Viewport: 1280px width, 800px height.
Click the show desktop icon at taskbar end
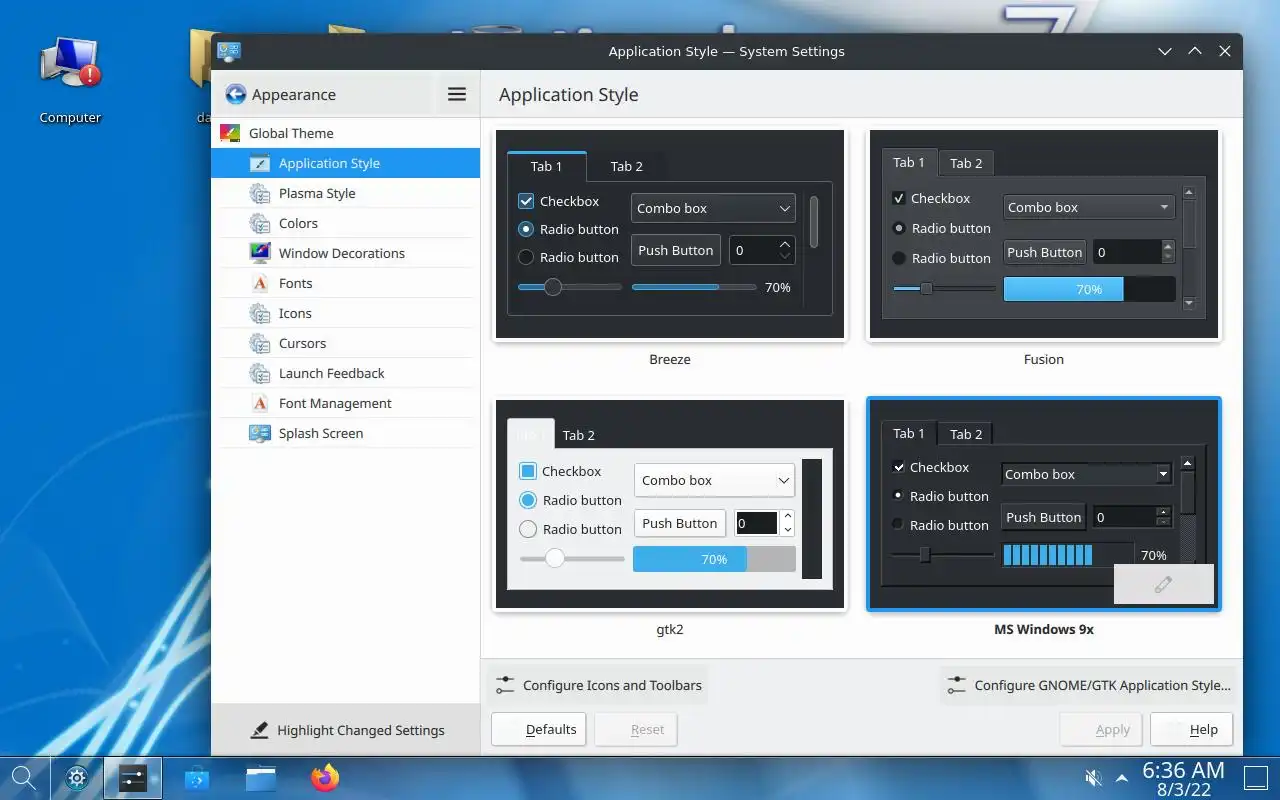tap(1254, 777)
